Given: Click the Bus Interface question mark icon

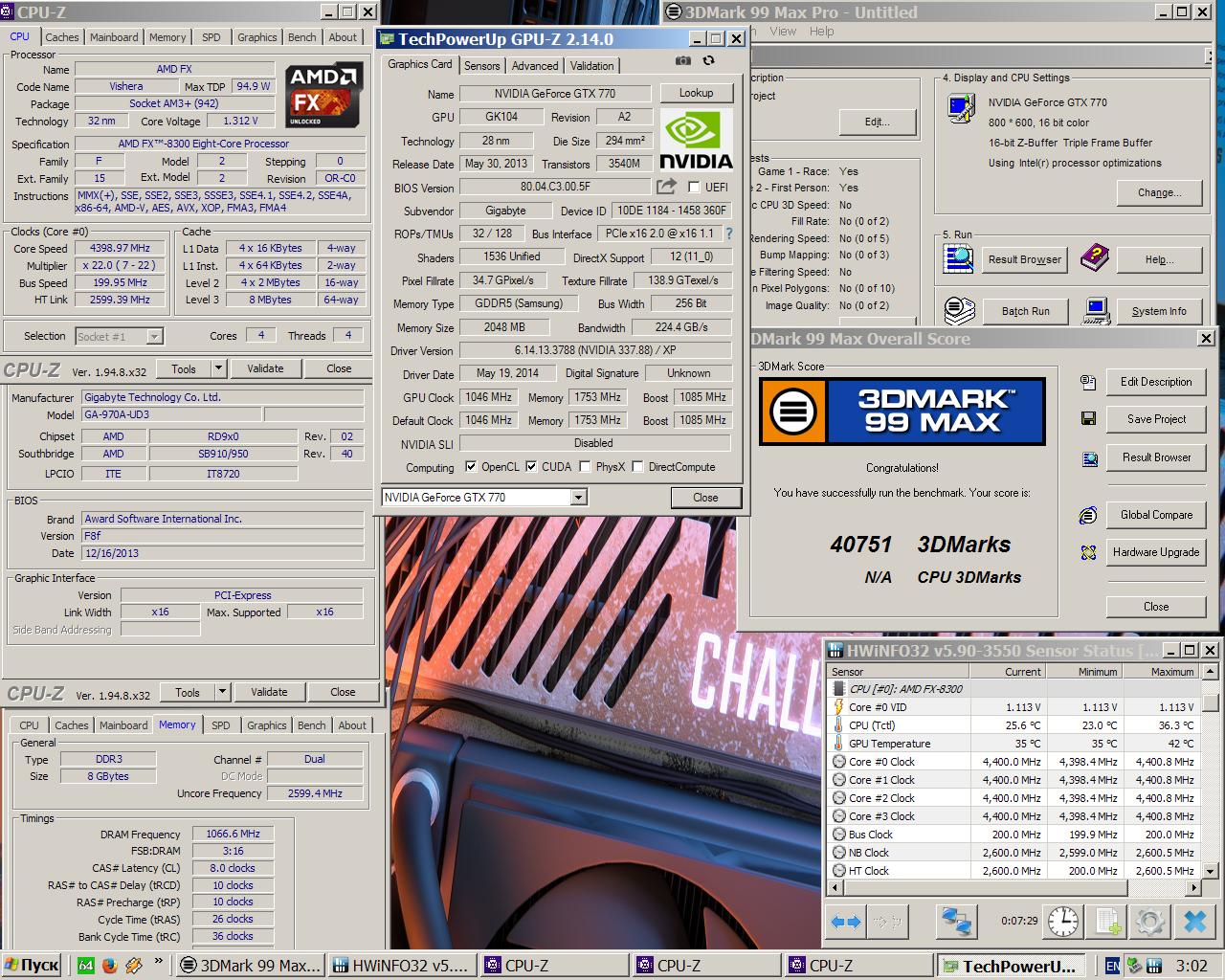Looking at the screenshot, I should click(x=729, y=233).
